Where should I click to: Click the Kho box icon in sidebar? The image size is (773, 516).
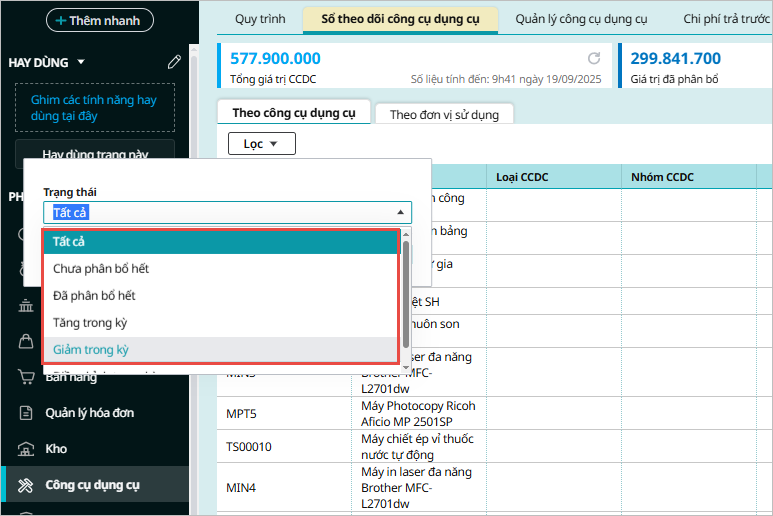coord(25,449)
